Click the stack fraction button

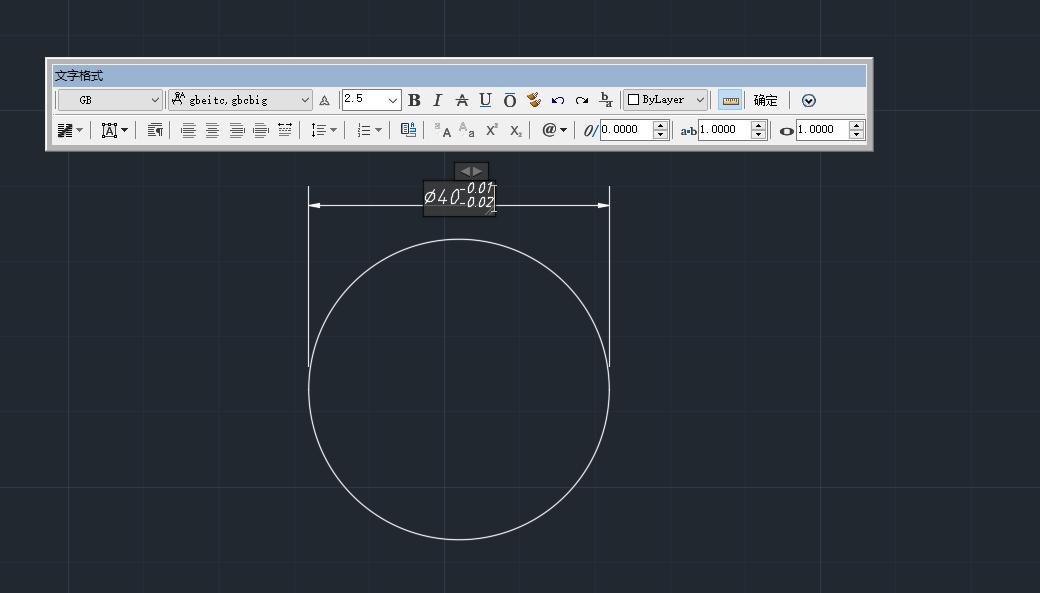[606, 100]
